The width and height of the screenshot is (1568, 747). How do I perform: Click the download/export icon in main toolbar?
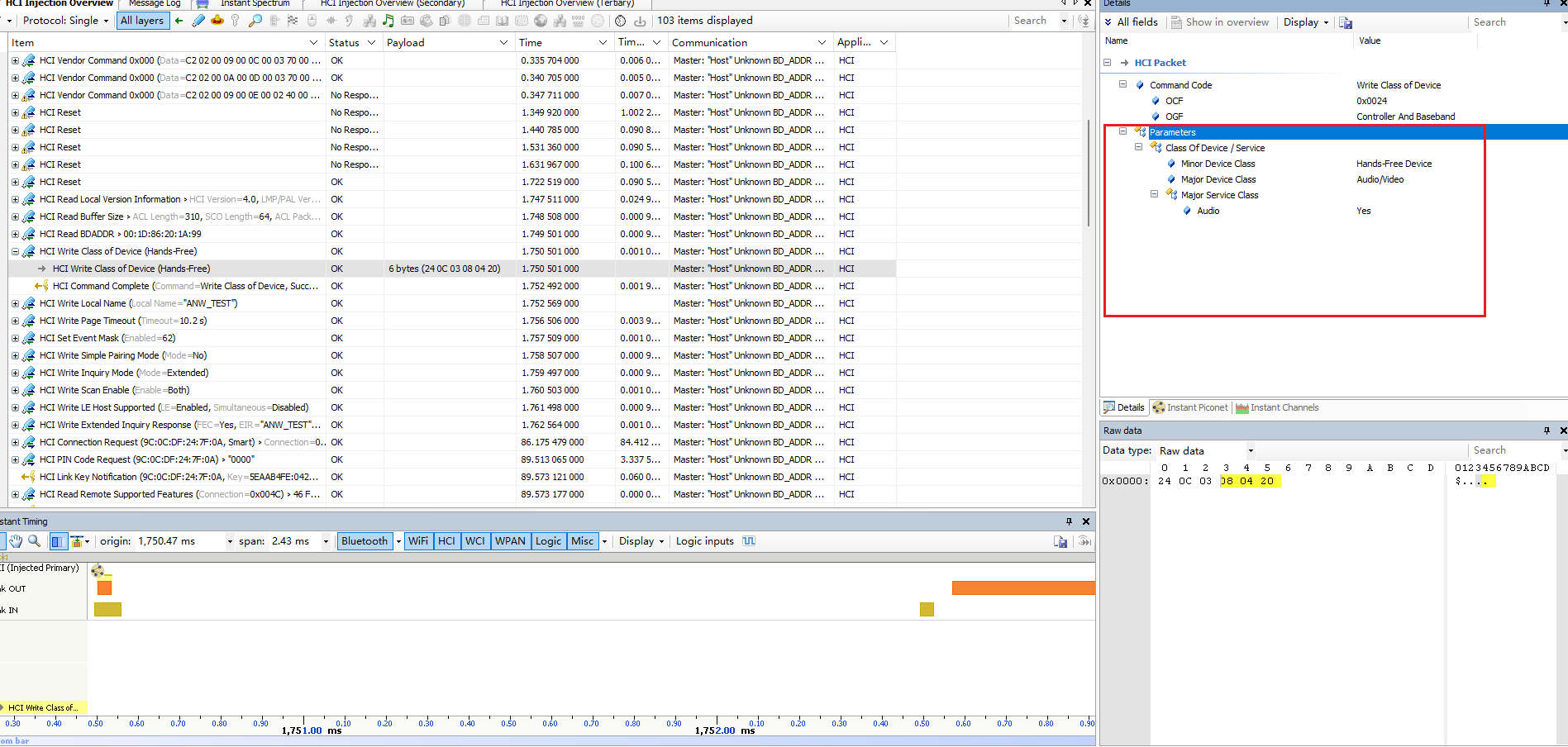point(640,21)
